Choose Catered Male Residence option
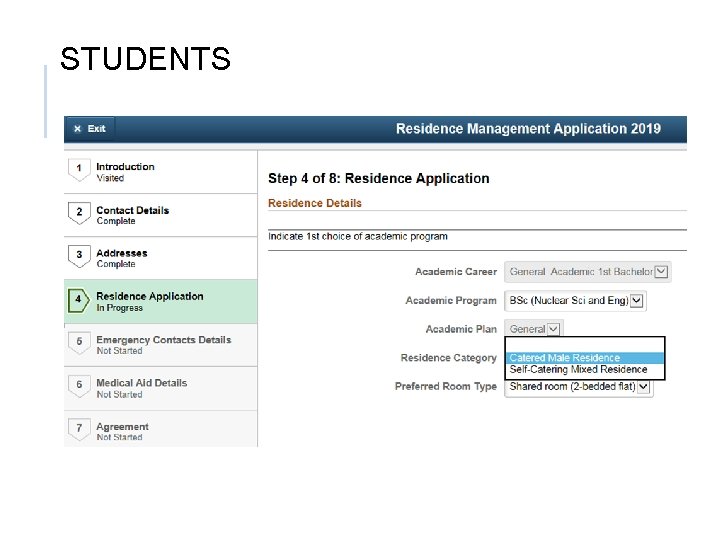720x540 pixels. 585,358
